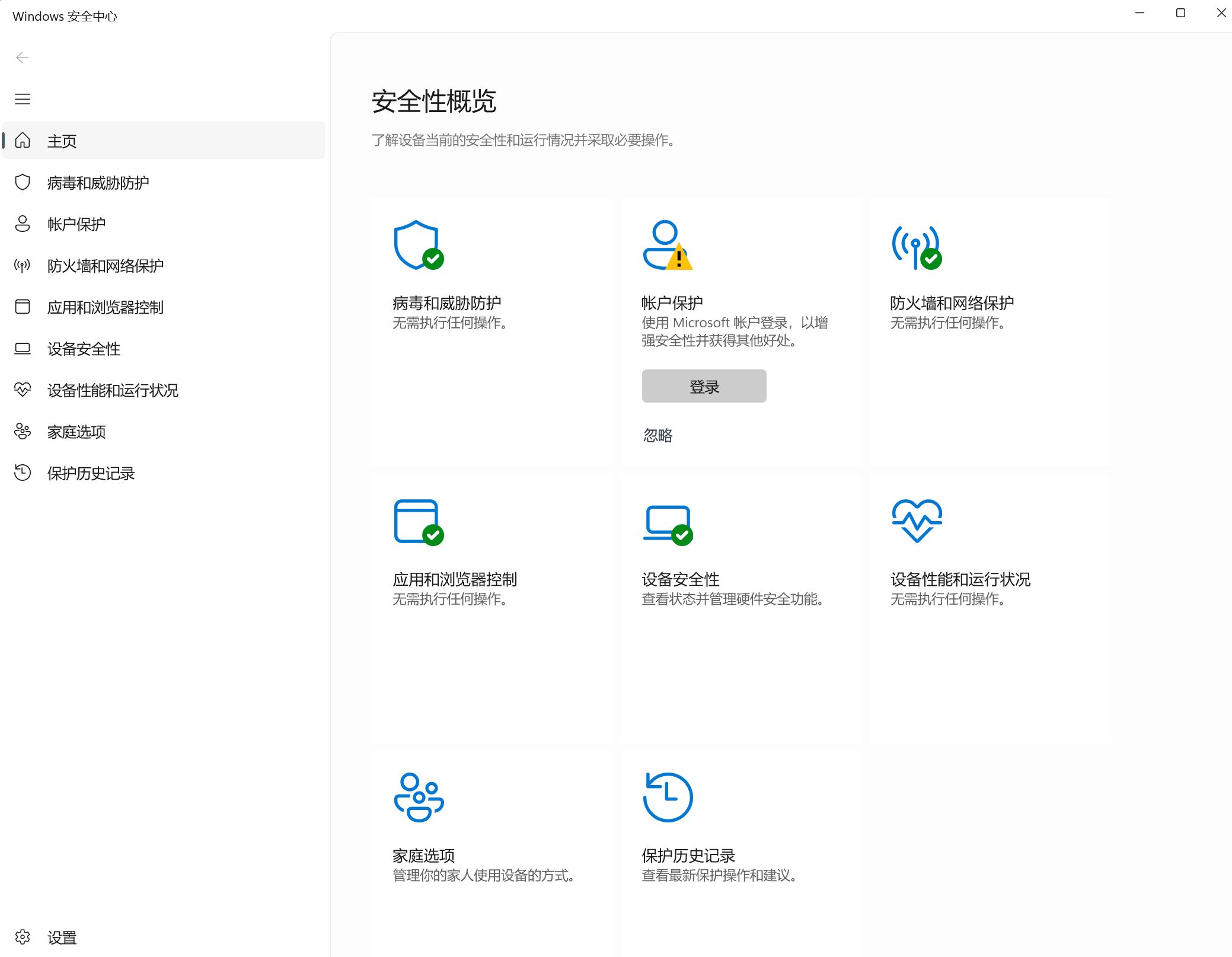Click the virus and threat protection shield tile icon

pyautogui.click(x=418, y=245)
